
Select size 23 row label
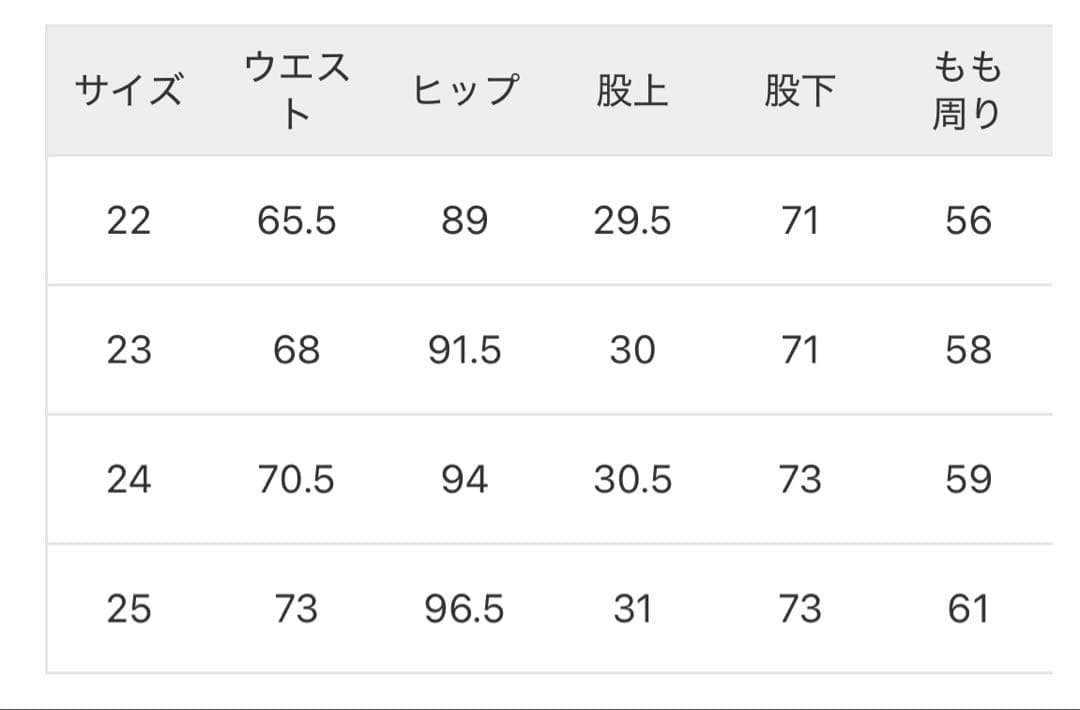click(129, 350)
